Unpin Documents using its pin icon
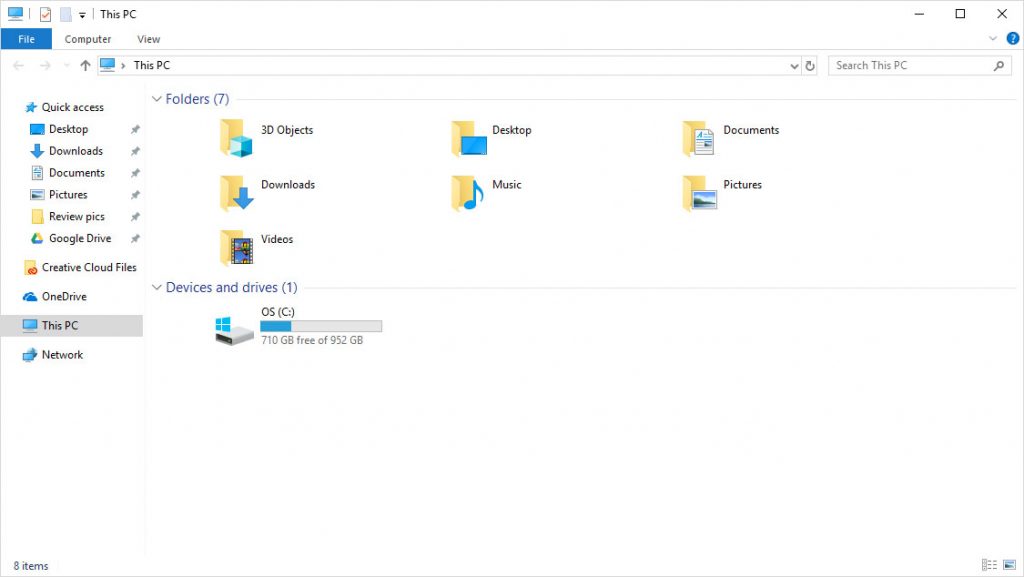 pos(135,173)
